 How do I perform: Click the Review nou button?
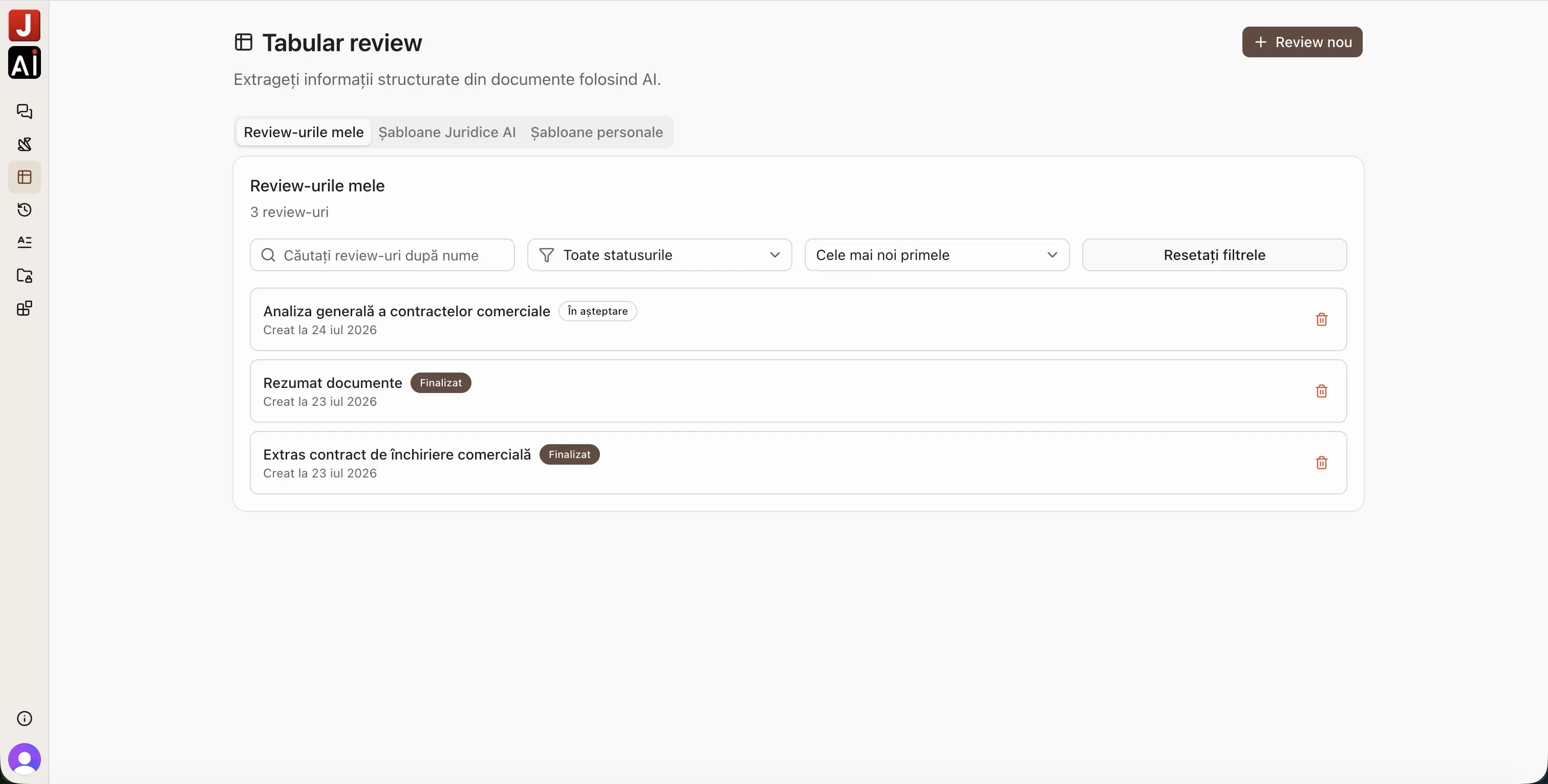click(1302, 42)
